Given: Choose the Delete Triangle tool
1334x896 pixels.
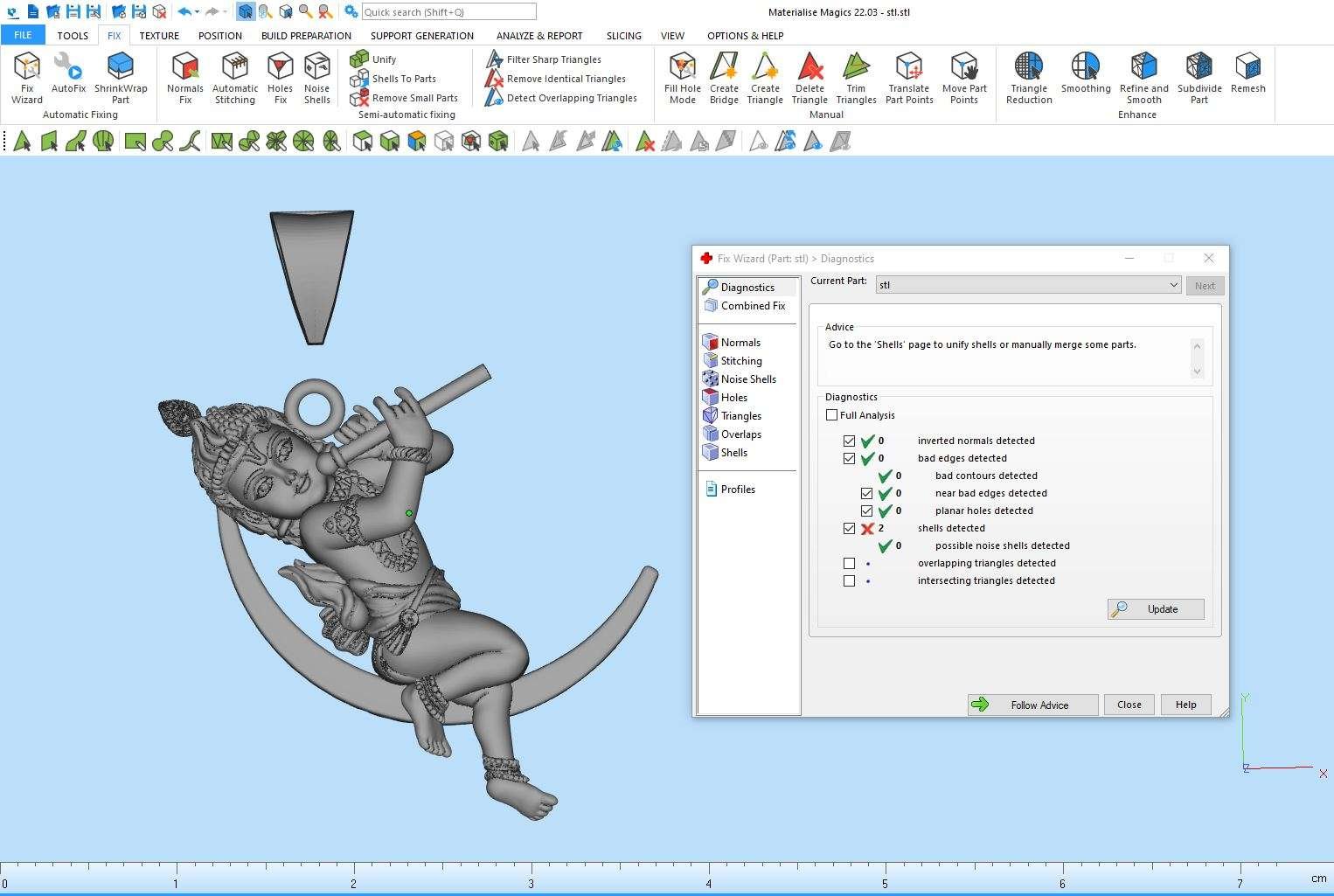Looking at the screenshot, I should pyautogui.click(x=809, y=77).
